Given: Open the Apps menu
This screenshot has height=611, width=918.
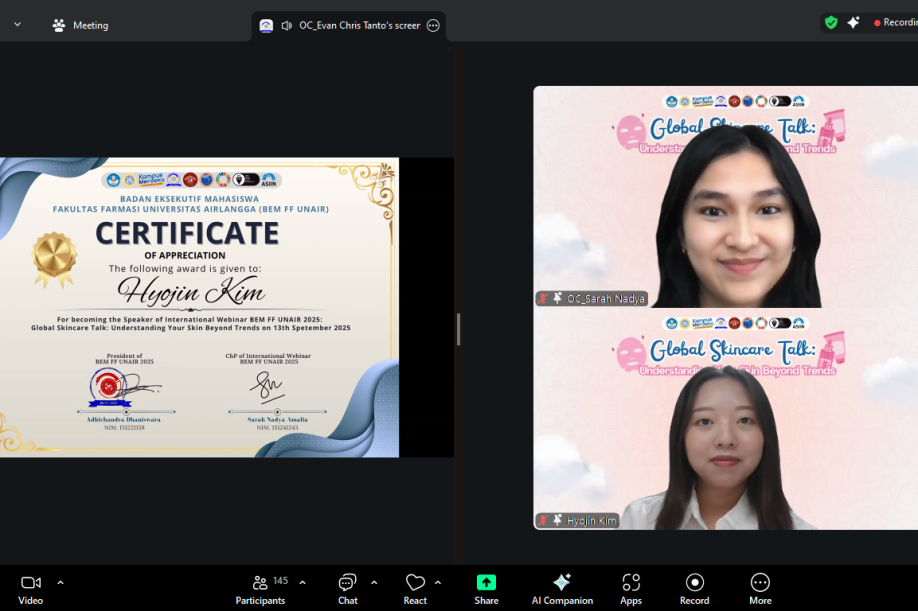Looking at the screenshot, I should point(631,589).
